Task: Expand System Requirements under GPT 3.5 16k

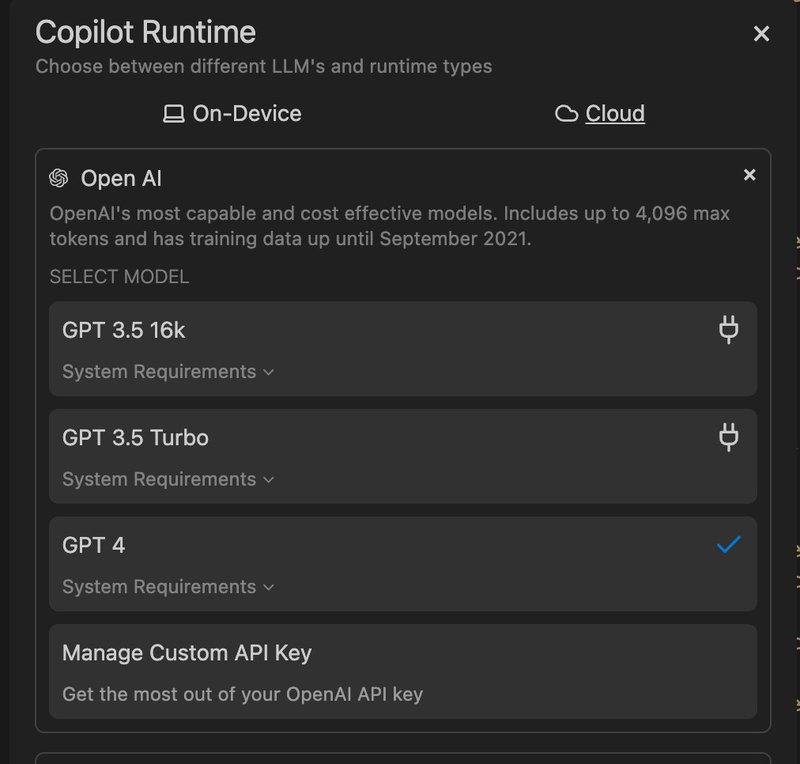Action: tap(167, 371)
